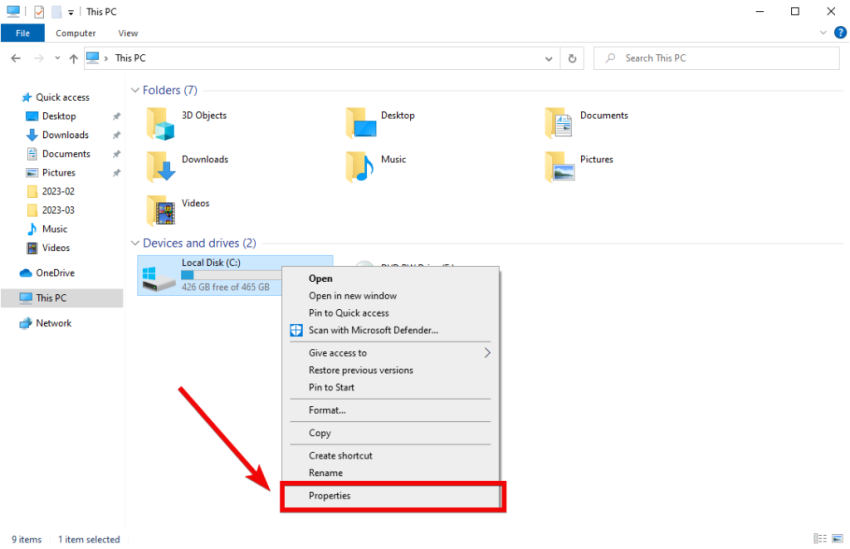This screenshot has height=549, width=850.
Task: Choose Create shortcut in context menu
Action: [390, 456]
